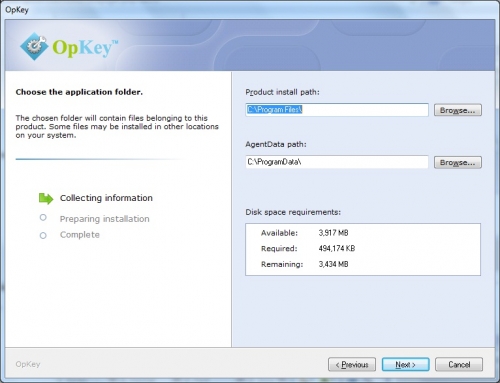This screenshot has width=500, height=383.
Task: Click the 'Disk space requirements:' label
Action: pyautogui.click(x=293, y=212)
